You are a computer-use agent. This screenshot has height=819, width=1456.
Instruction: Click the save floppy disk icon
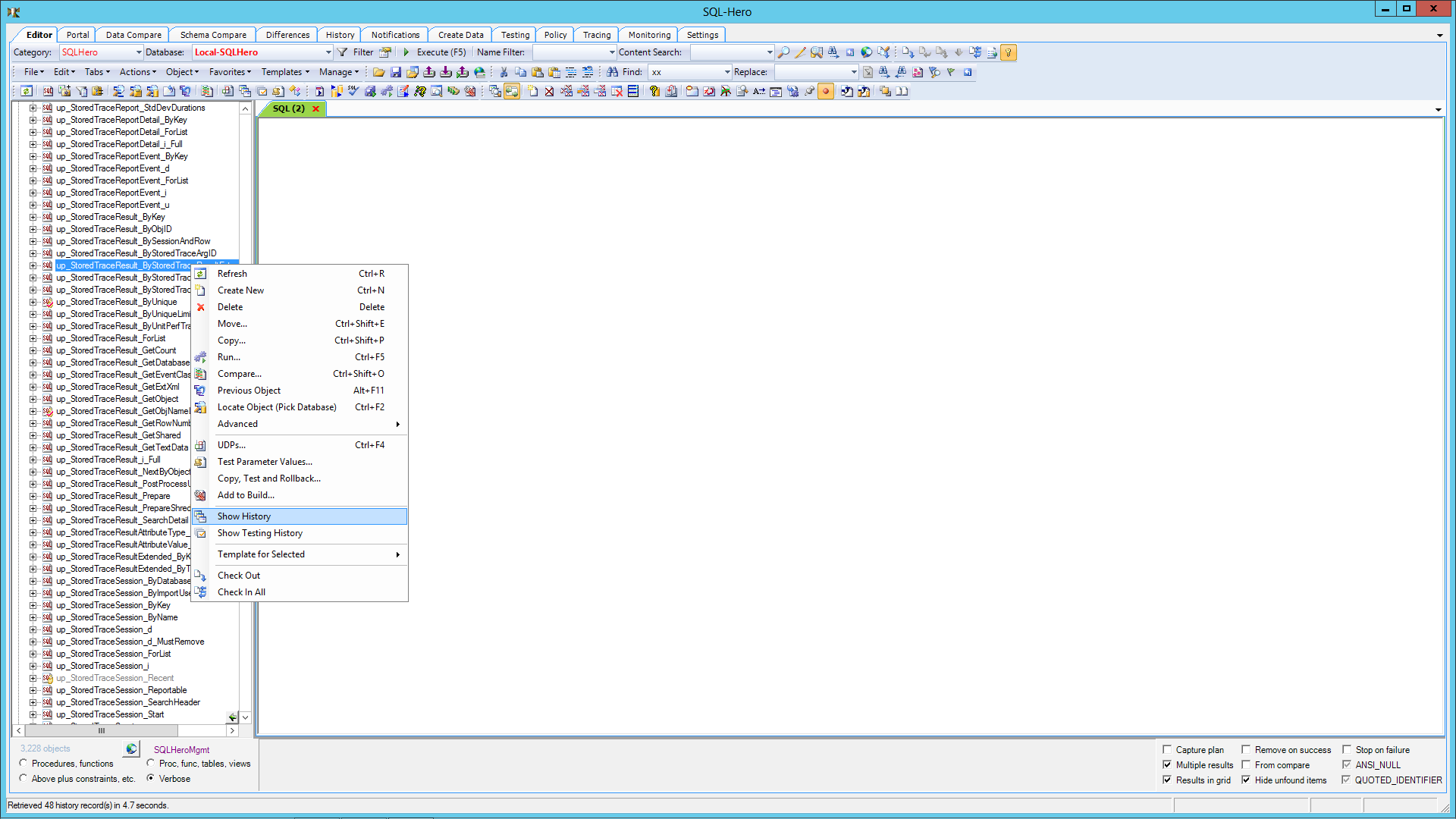point(395,72)
